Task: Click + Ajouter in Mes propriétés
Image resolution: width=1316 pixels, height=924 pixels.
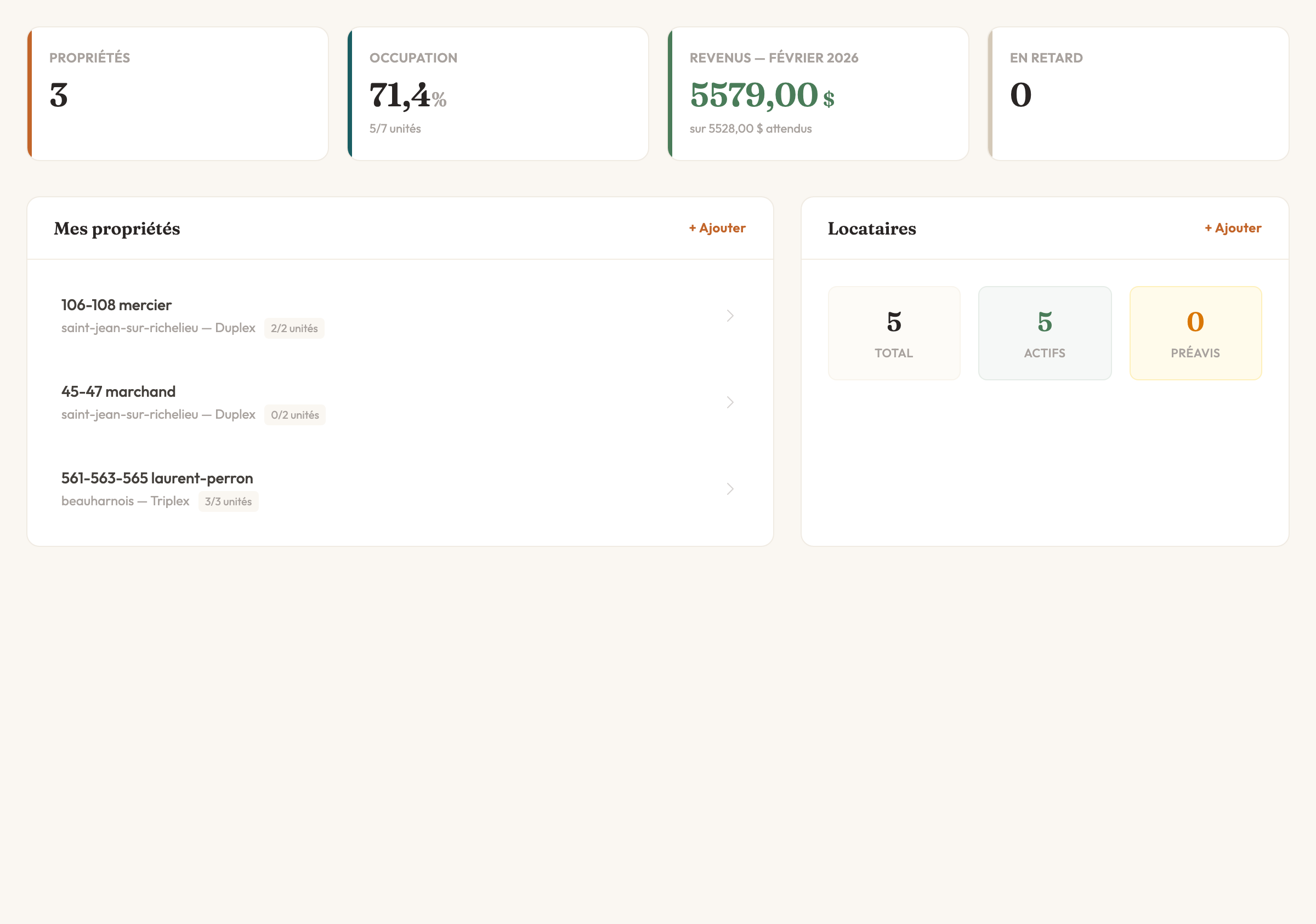Action: click(716, 227)
